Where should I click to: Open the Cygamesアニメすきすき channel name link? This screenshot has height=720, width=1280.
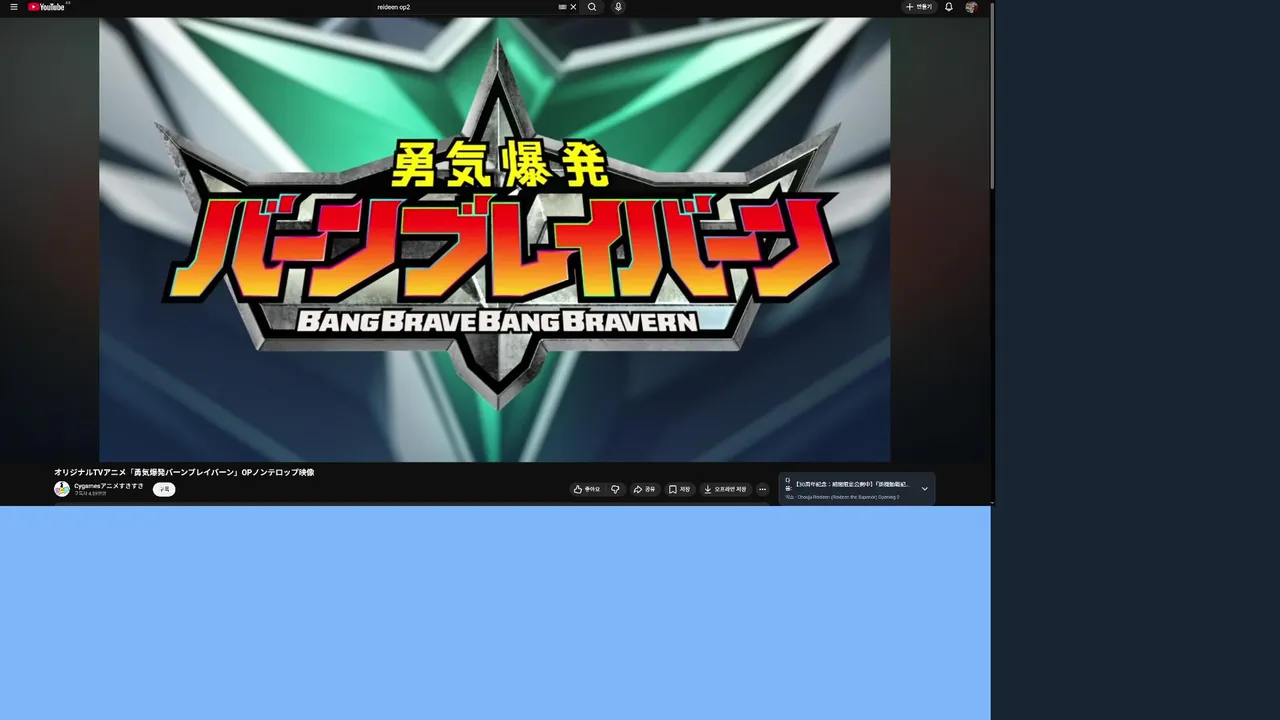109,486
